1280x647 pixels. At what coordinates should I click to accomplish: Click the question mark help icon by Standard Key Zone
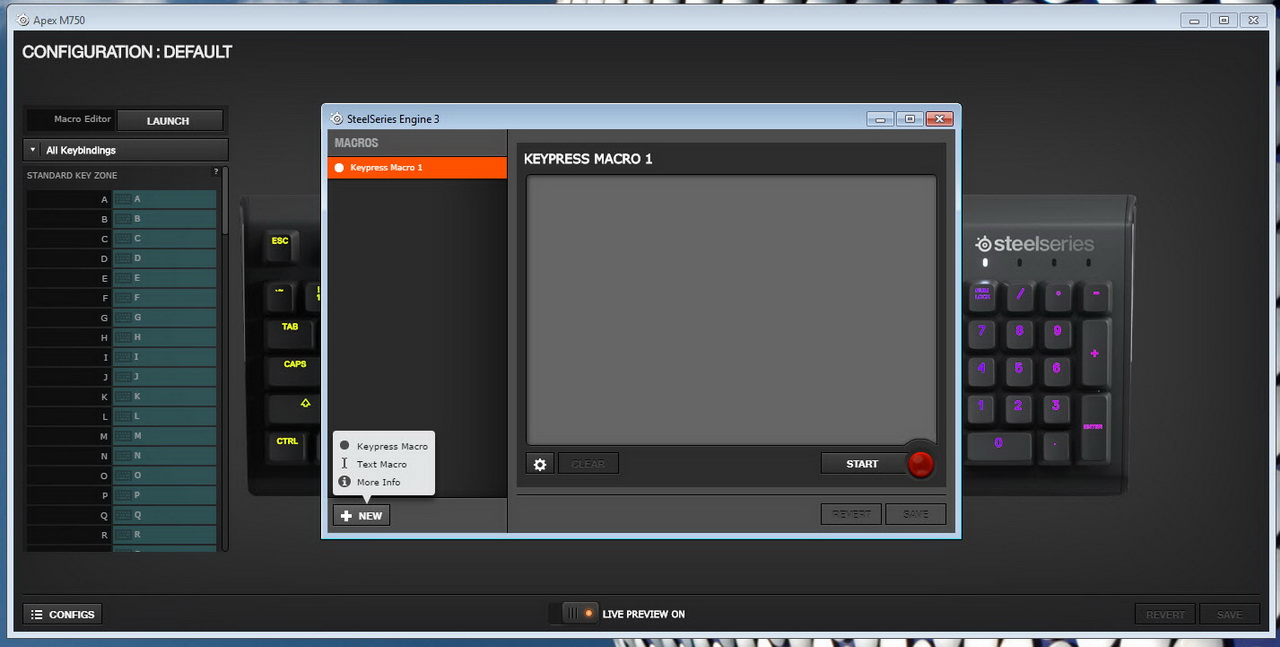click(215, 172)
